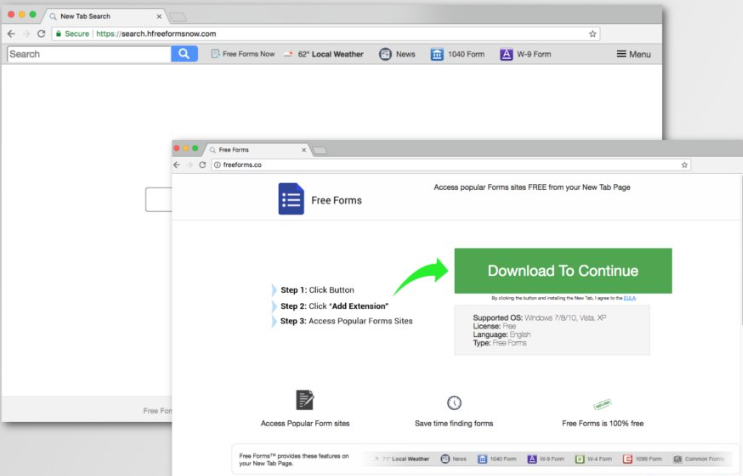The width and height of the screenshot is (743, 476).
Task: Reload the freeforms.co page
Action: pos(203,164)
